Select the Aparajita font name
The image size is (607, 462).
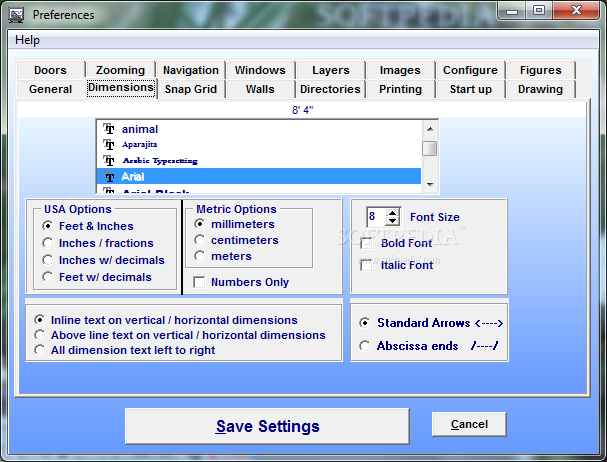click(140, 144)
